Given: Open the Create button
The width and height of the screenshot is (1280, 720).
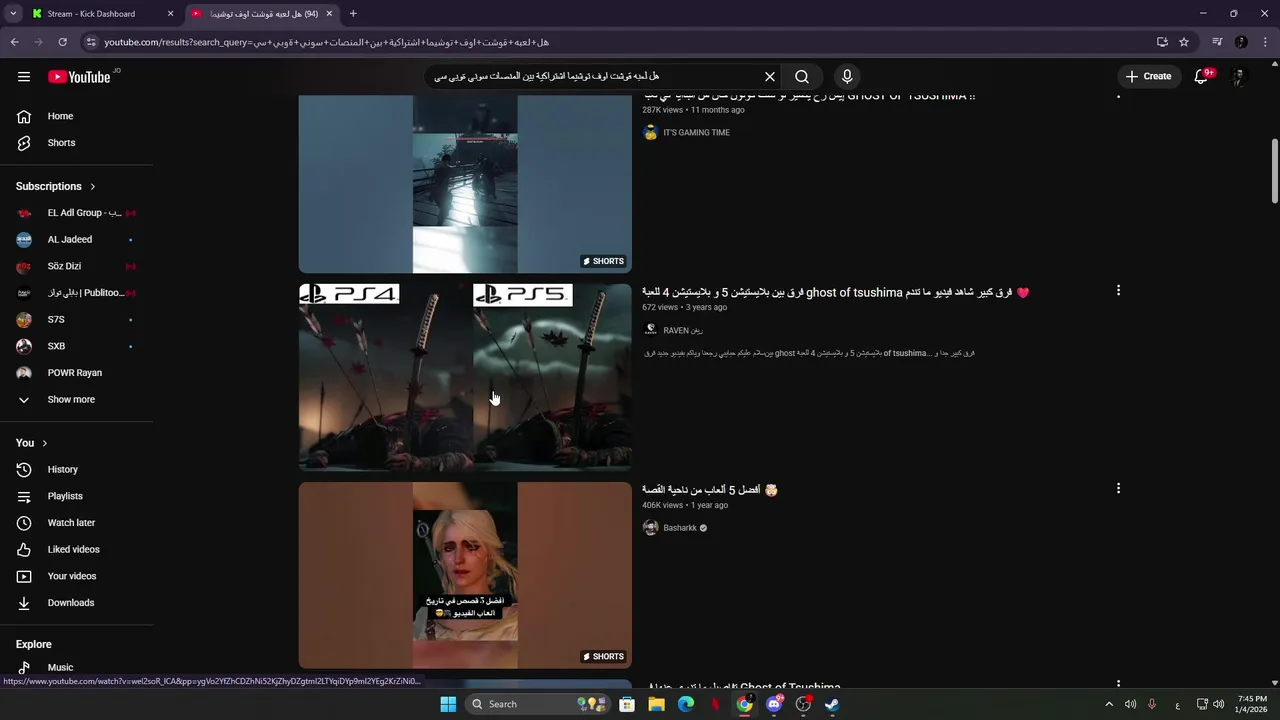Looking at the screenshot, I should pyautogui.click(x=1148, y=76).
